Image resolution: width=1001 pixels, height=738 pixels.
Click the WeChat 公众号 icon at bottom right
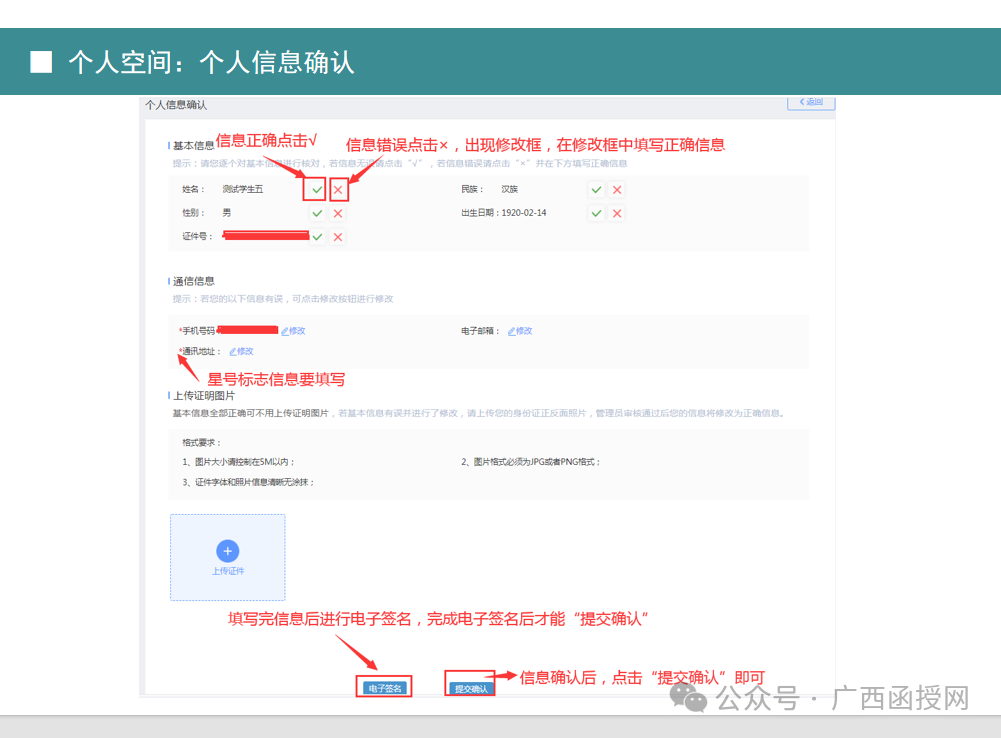click(x=689, y=700)
